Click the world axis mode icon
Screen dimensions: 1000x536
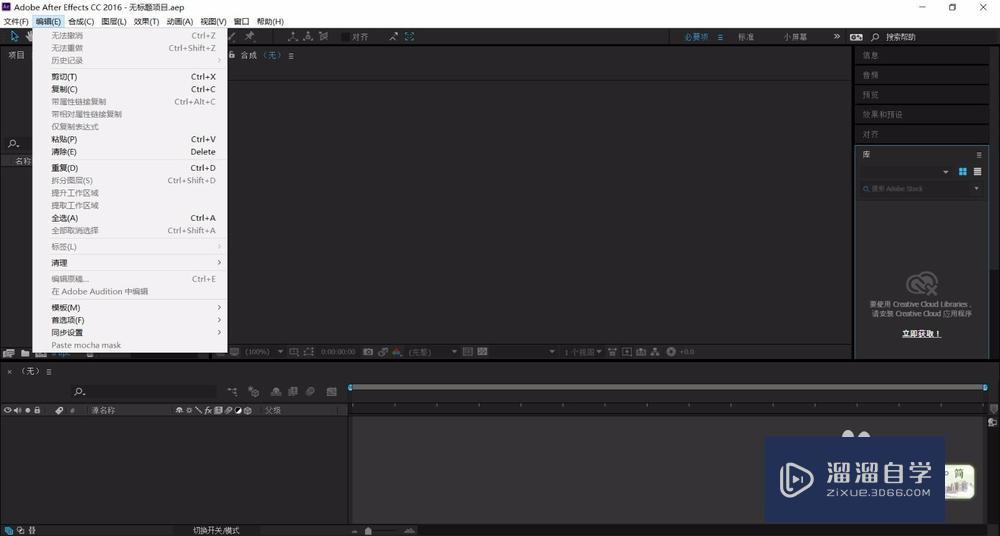coord(308,36)
